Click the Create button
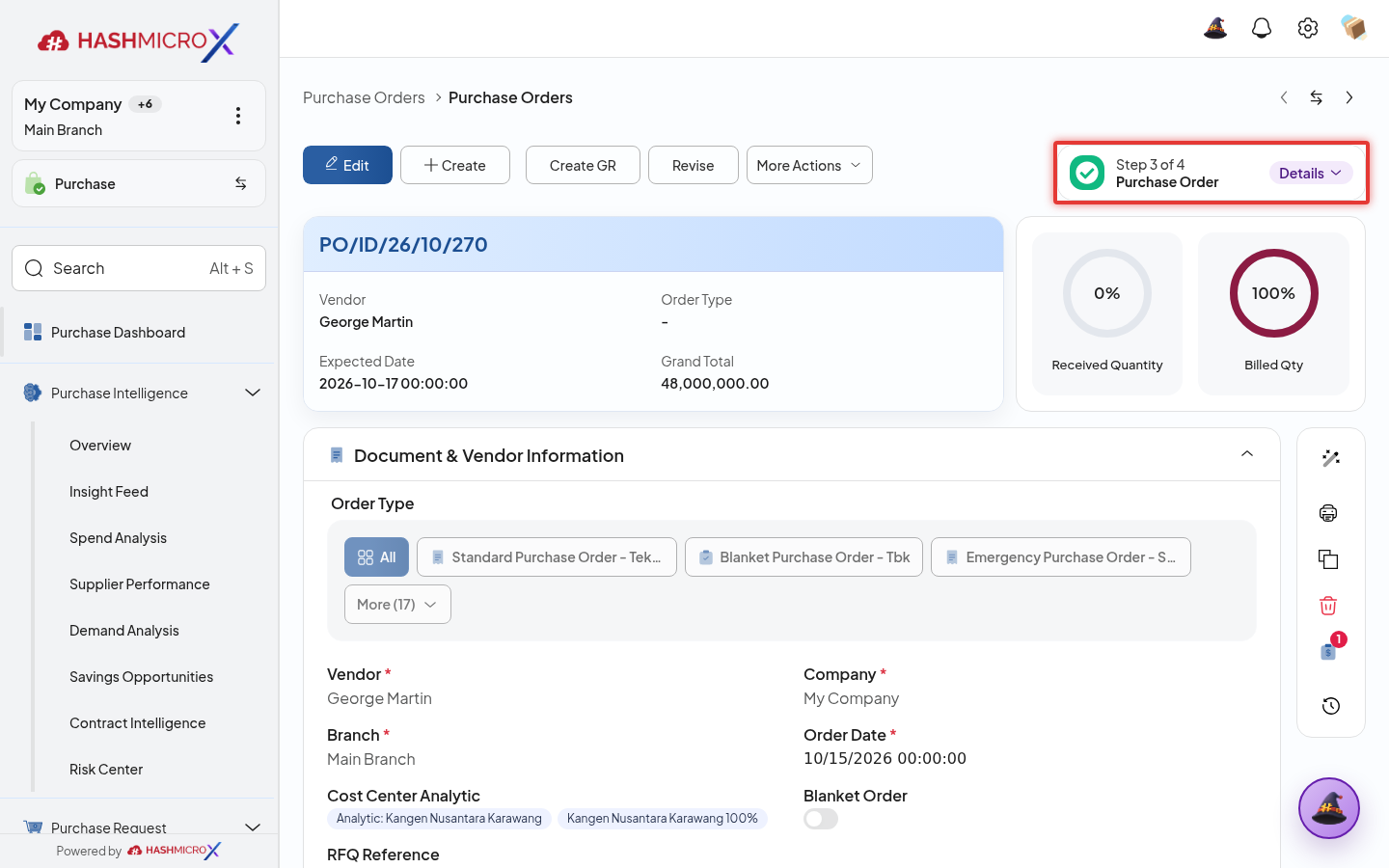The width and height of the screenshot is (1389, 868). [x=455, y=165]
